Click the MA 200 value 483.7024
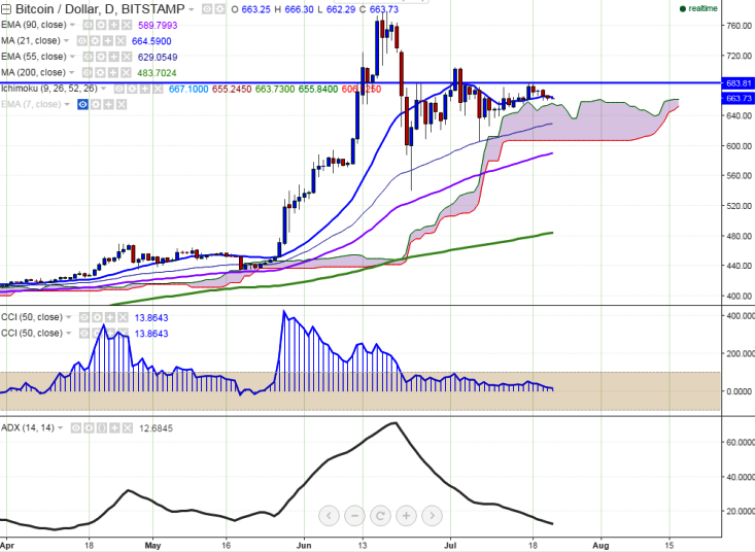The image size is (755, 552). coord(157,73)
